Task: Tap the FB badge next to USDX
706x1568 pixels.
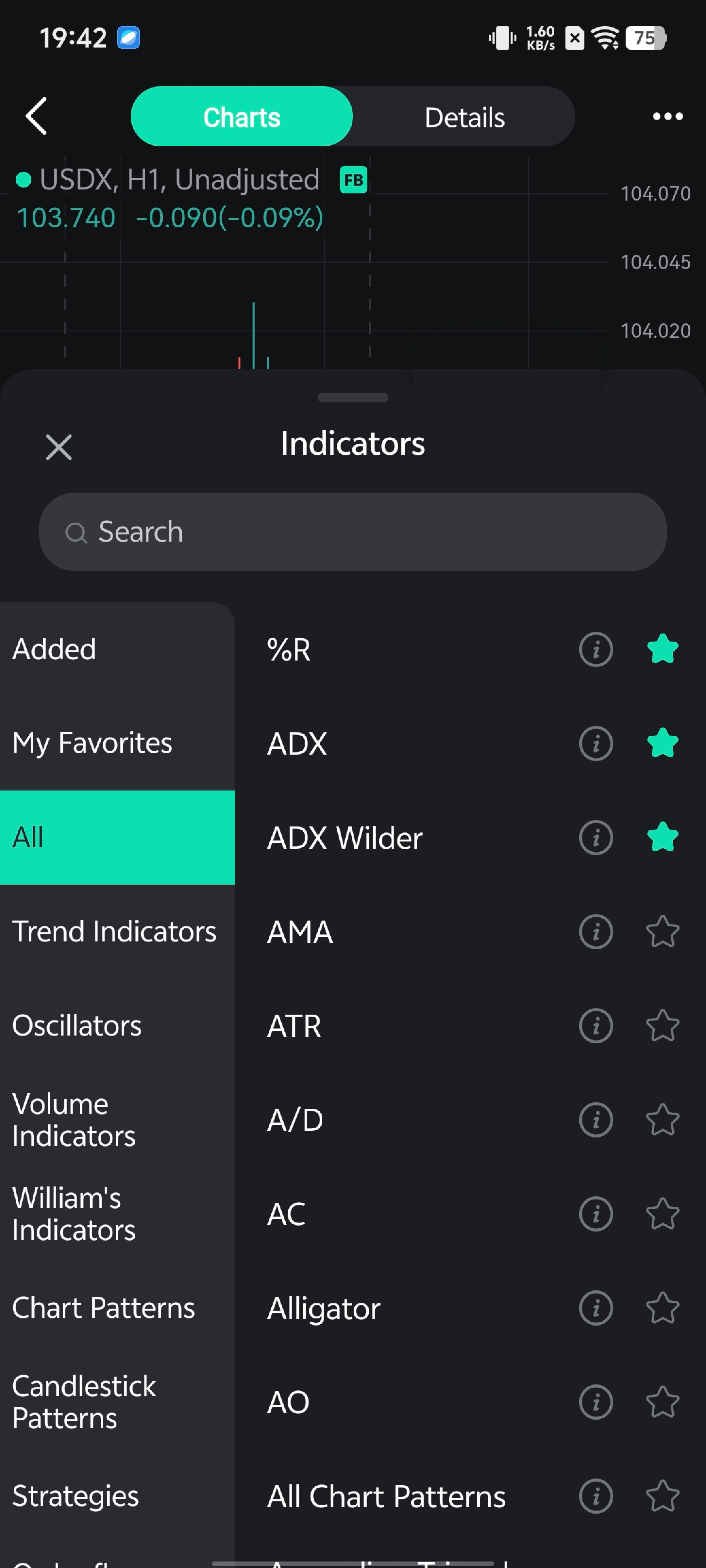Action: [353, 180]
